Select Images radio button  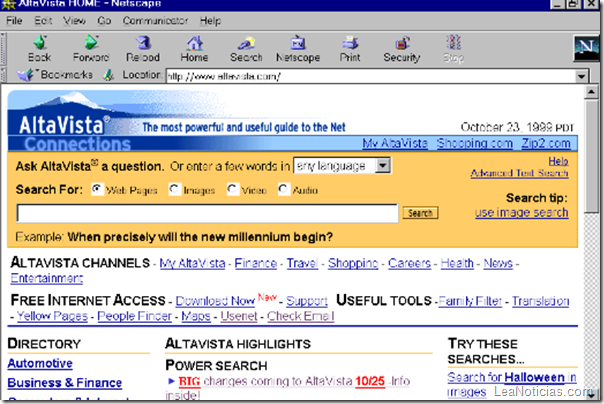click(x=174, y=189)
